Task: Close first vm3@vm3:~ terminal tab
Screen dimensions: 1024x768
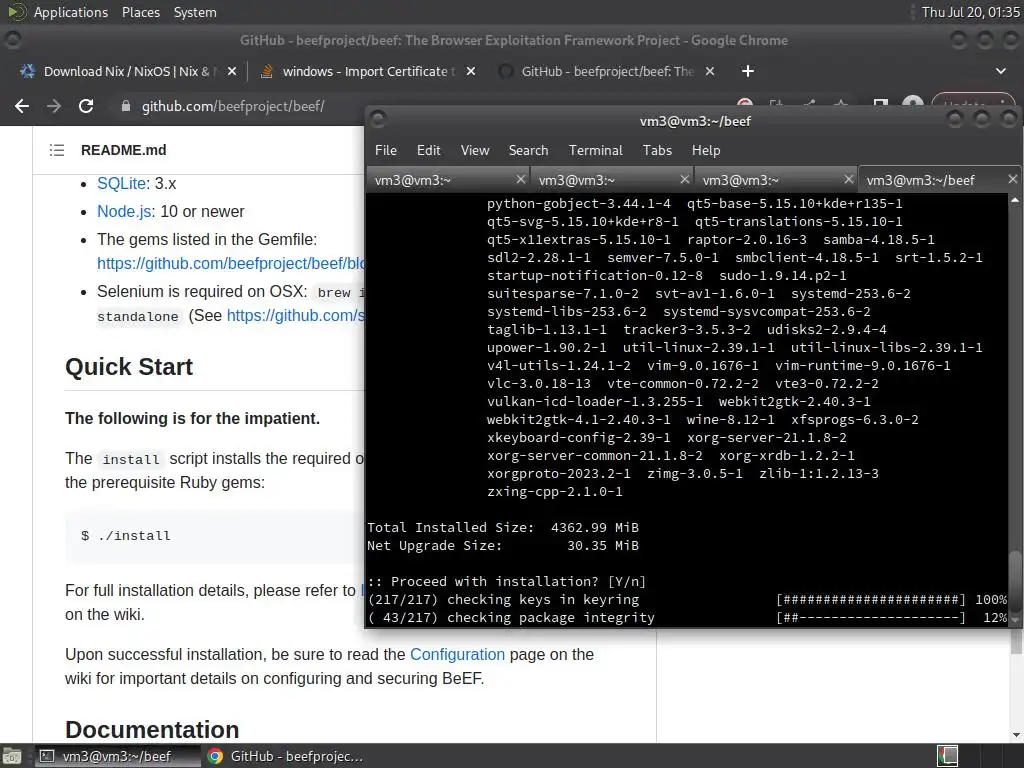Action: pos(520,179)
